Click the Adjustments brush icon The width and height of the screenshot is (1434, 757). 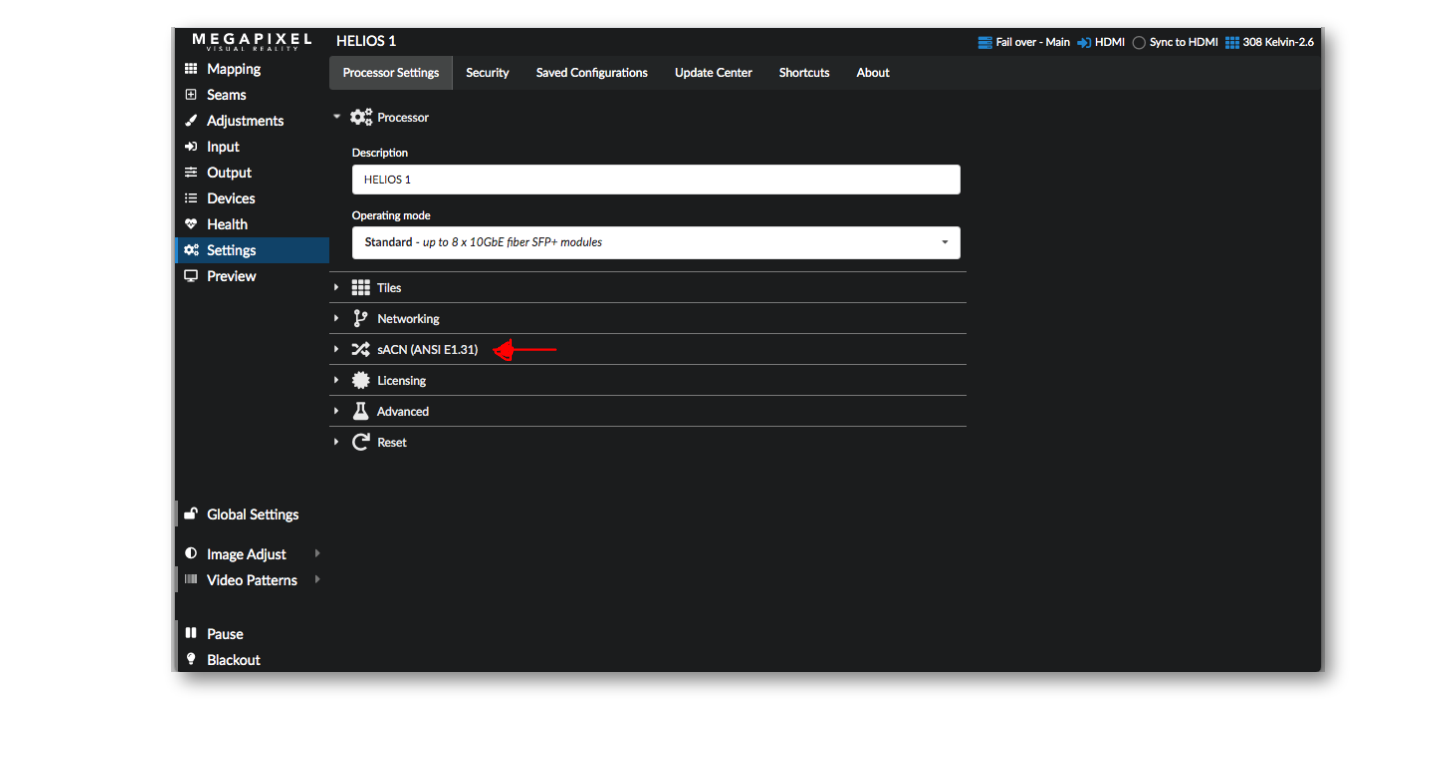pos(191,121)
